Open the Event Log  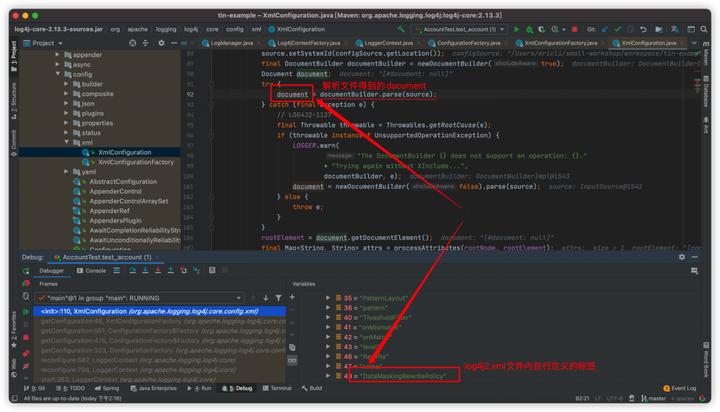pos(680,388)
